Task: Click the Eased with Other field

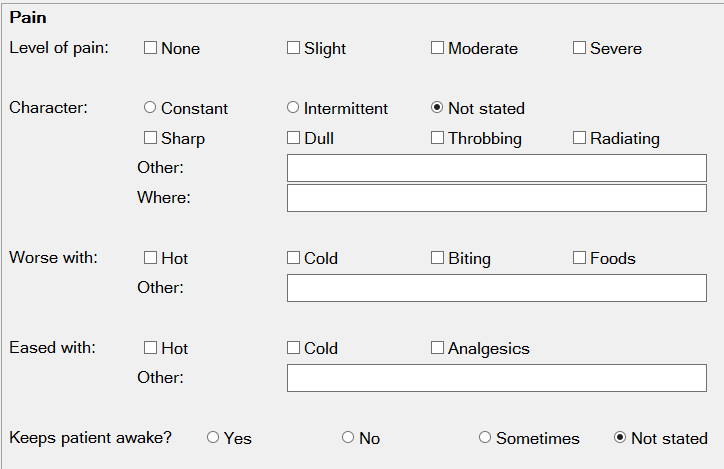Action: pyautogui.click(x=496, y=378)
